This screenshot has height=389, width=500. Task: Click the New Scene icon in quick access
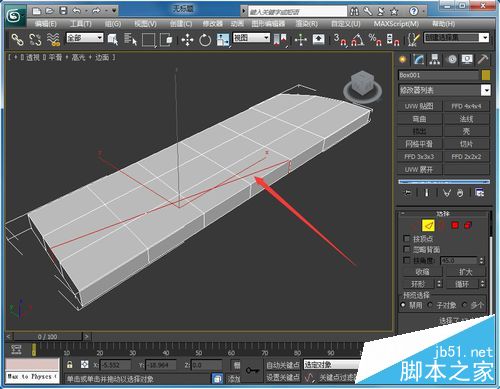pos(36,11)
